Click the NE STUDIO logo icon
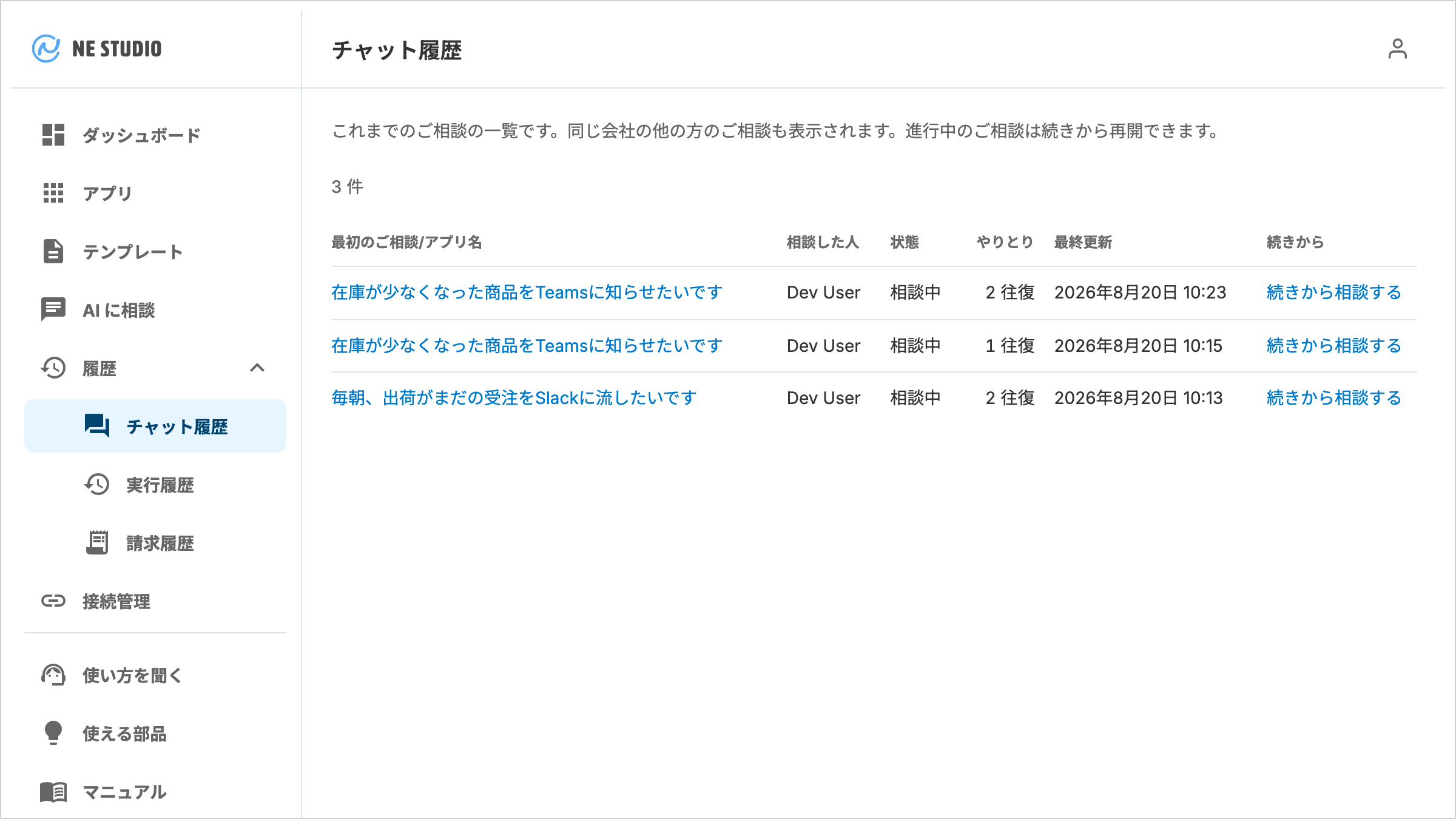The image size is (1456, 819). [46, 49]
